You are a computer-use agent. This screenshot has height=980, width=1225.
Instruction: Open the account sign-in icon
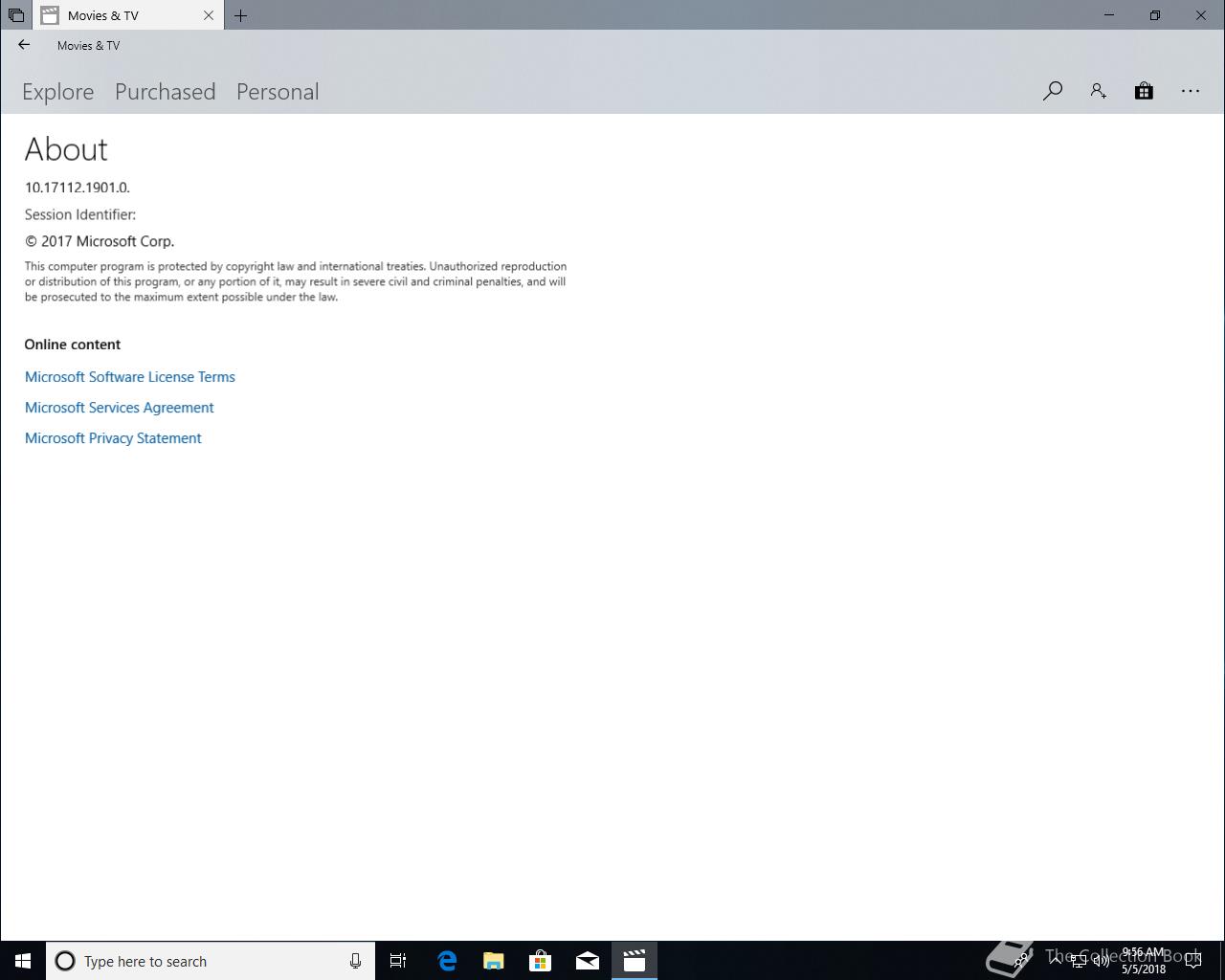1098,91
